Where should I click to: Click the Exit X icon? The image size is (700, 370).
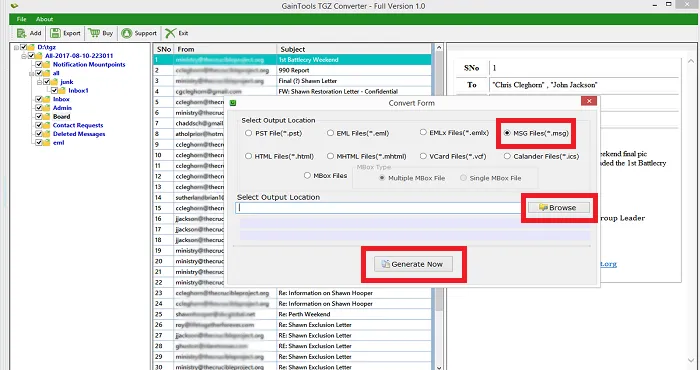click(170, 33)
